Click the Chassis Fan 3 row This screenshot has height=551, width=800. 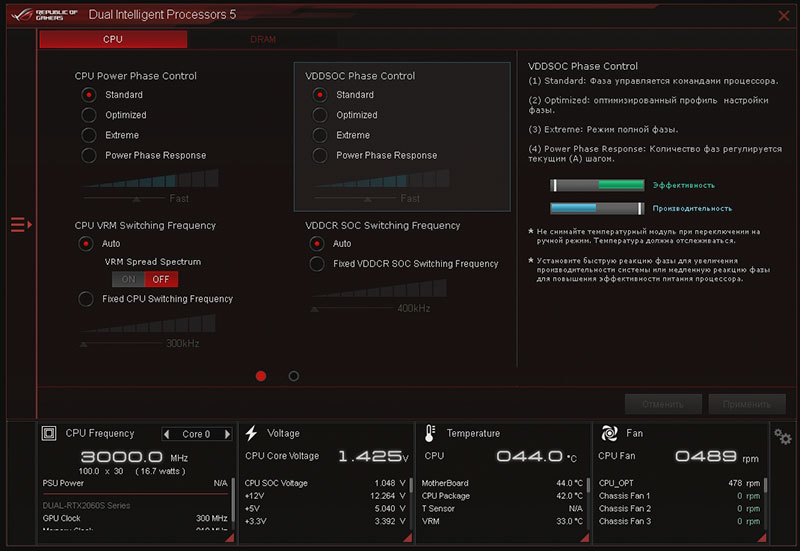(679, 521)
